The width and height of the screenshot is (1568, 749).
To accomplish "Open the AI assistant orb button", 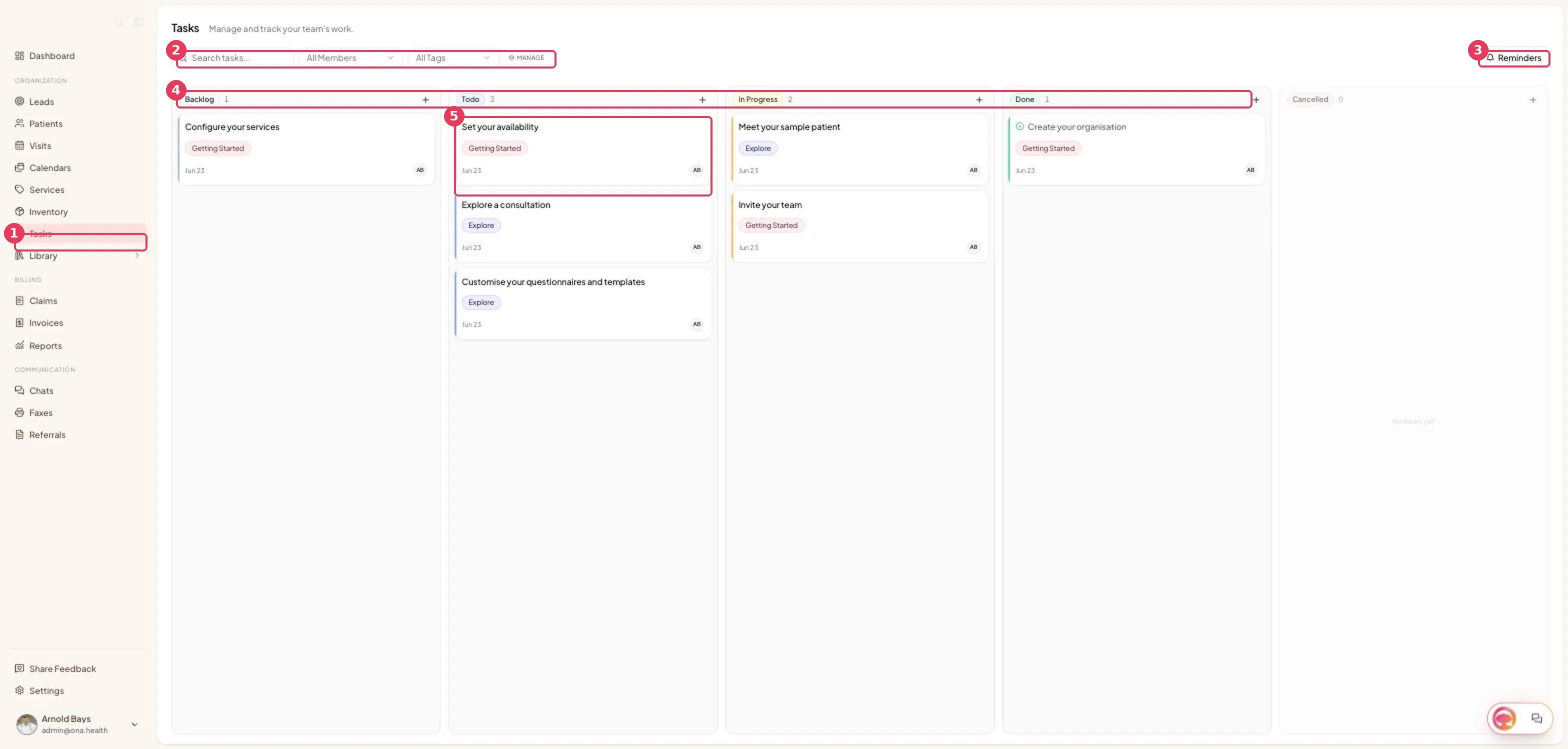I will [1503, 718].
